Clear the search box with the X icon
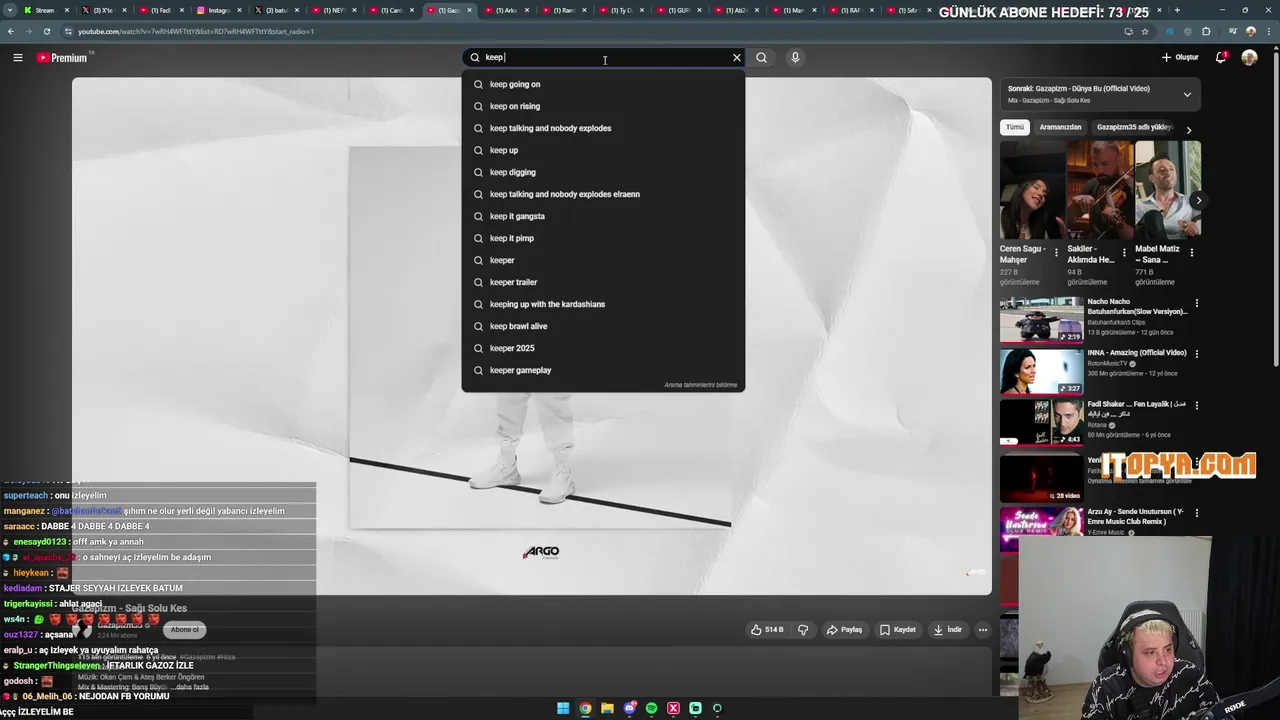 pos(737,57)
